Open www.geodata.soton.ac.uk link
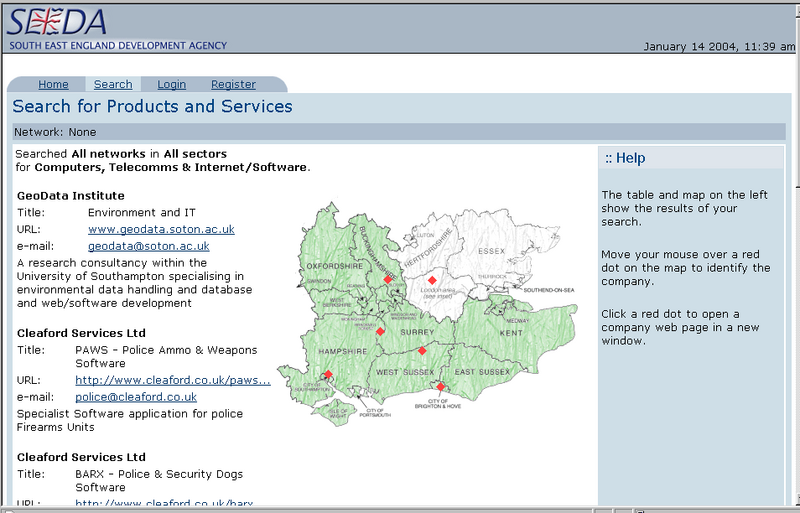800x513 pixels. coord(161,229)
